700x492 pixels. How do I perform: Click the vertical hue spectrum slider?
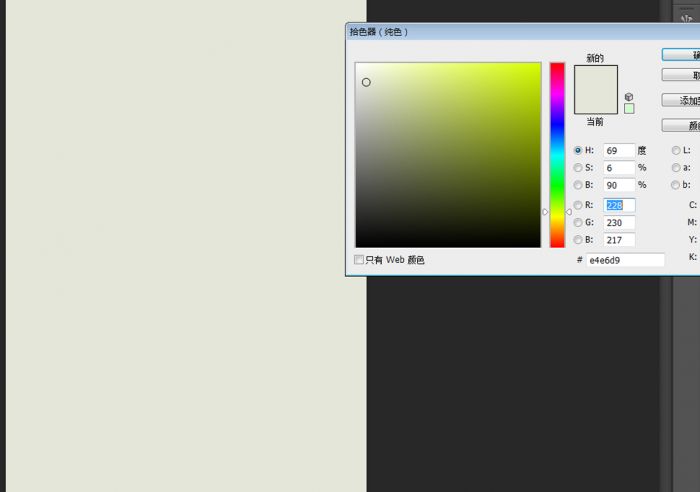click(557, 155)
